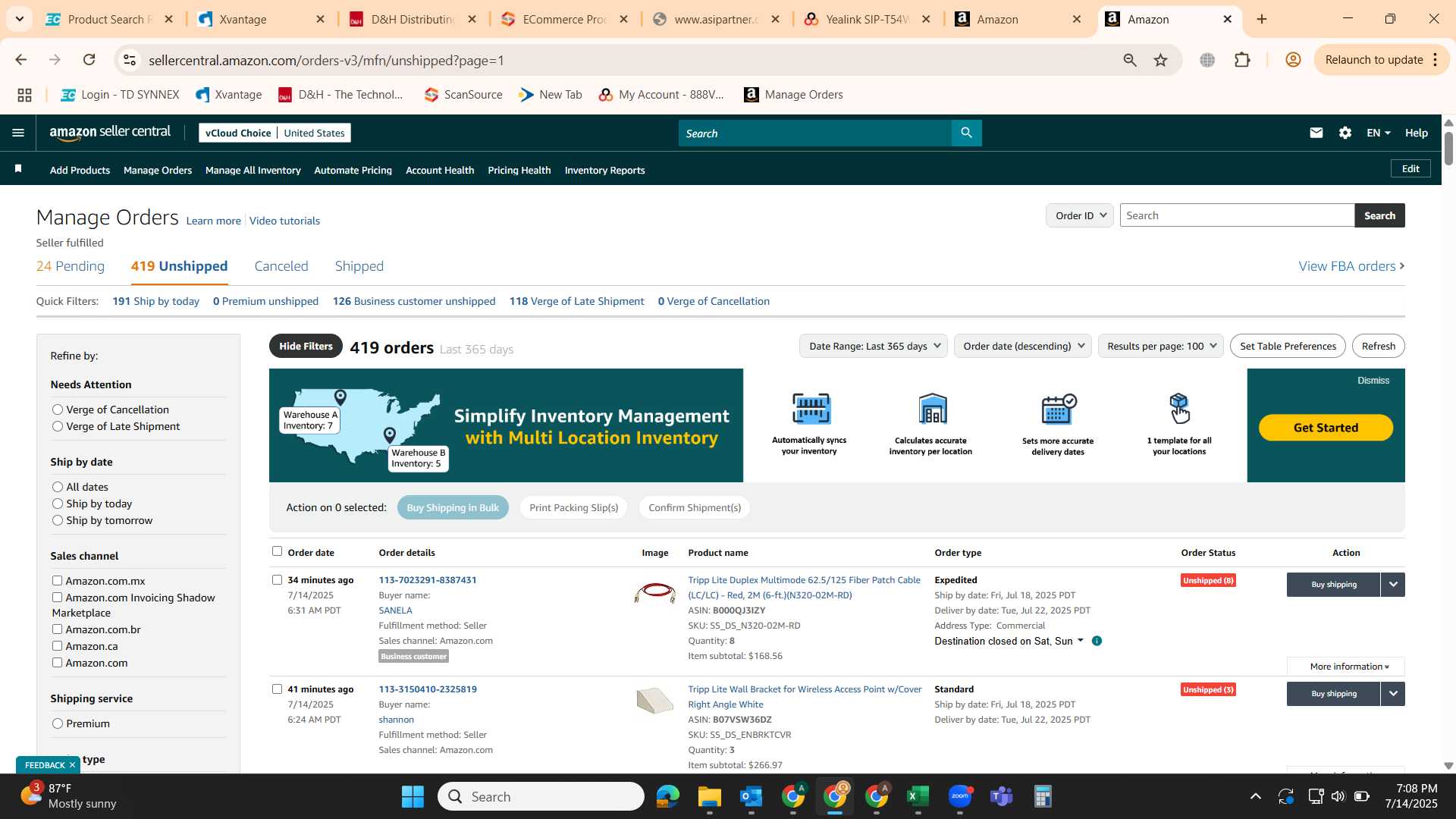Image resolution: width=1456 pixels, height=819 pixels.
Task: Click the Tripp Lite fiber cable product thumbnail
Action: point(655,592)
